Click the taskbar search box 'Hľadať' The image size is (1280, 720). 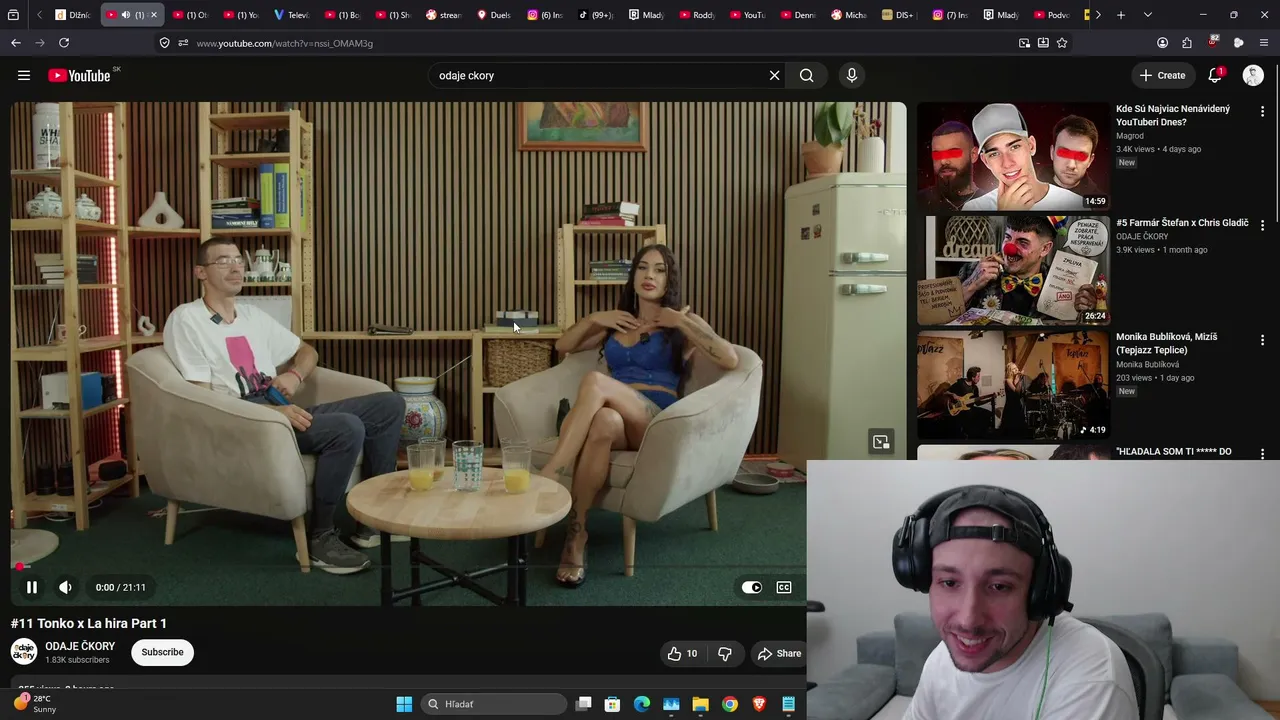pos(493,704)
